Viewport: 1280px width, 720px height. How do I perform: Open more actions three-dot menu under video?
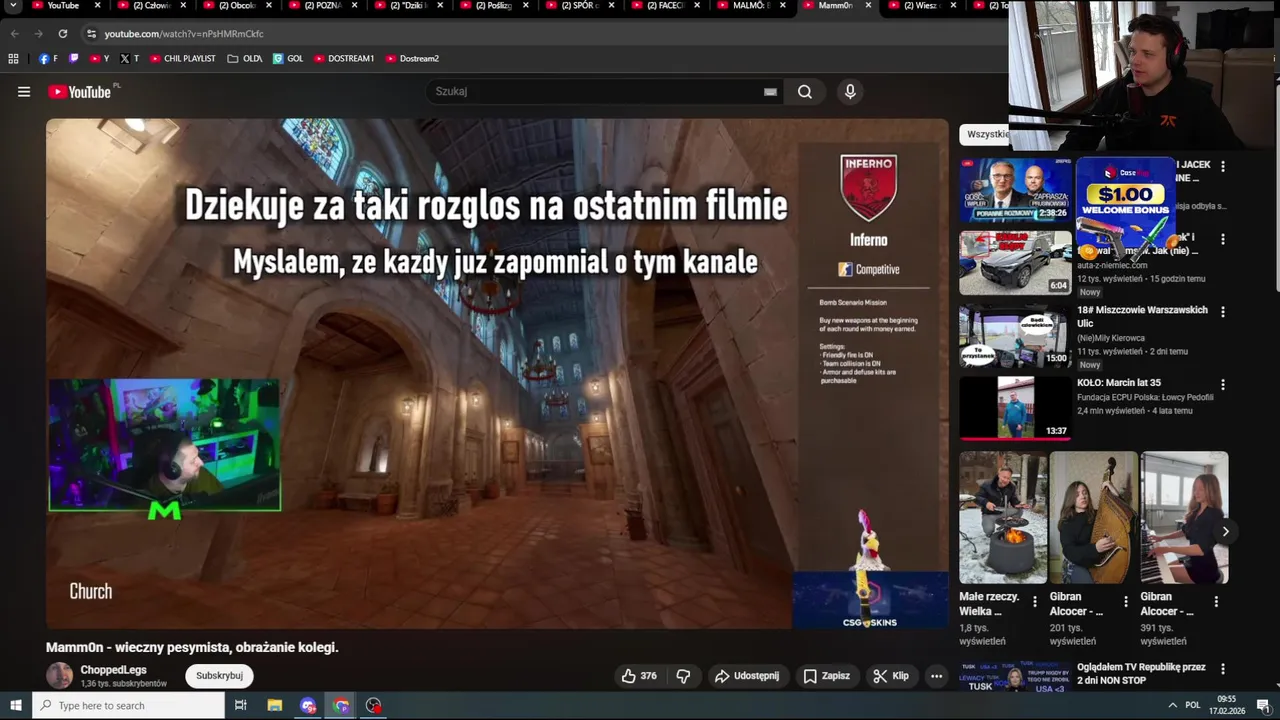tap(937, 676)
